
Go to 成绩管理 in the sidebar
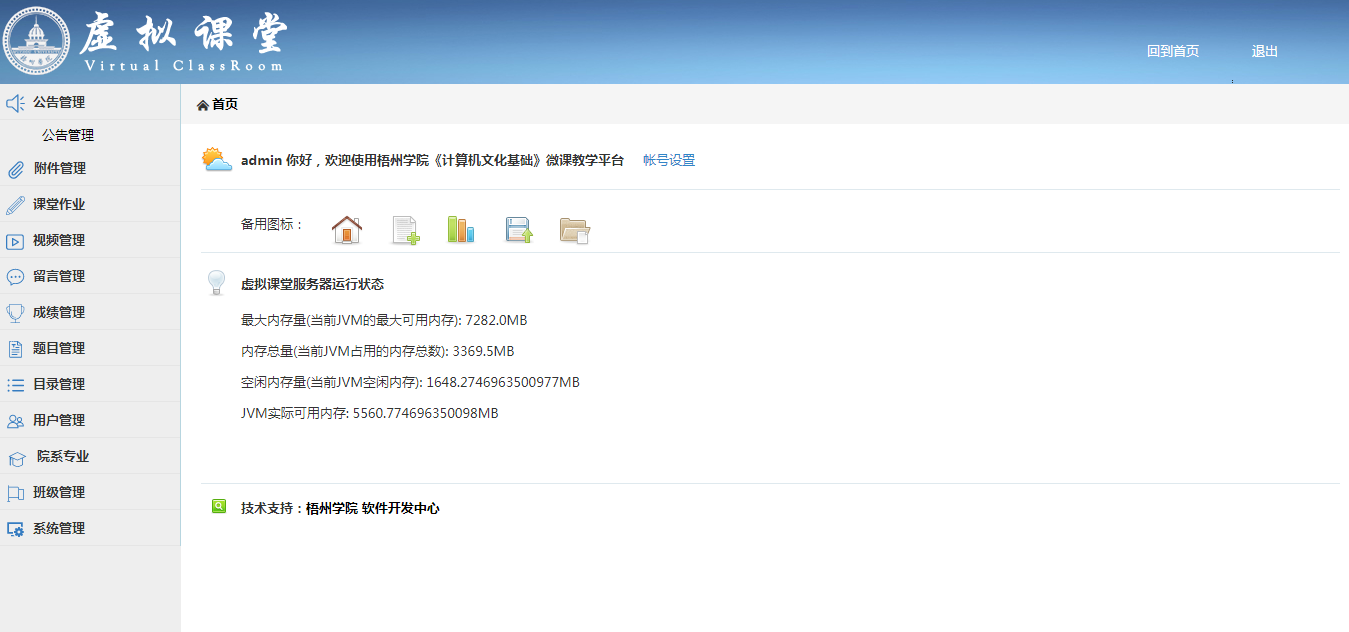(x=58, y=312)
